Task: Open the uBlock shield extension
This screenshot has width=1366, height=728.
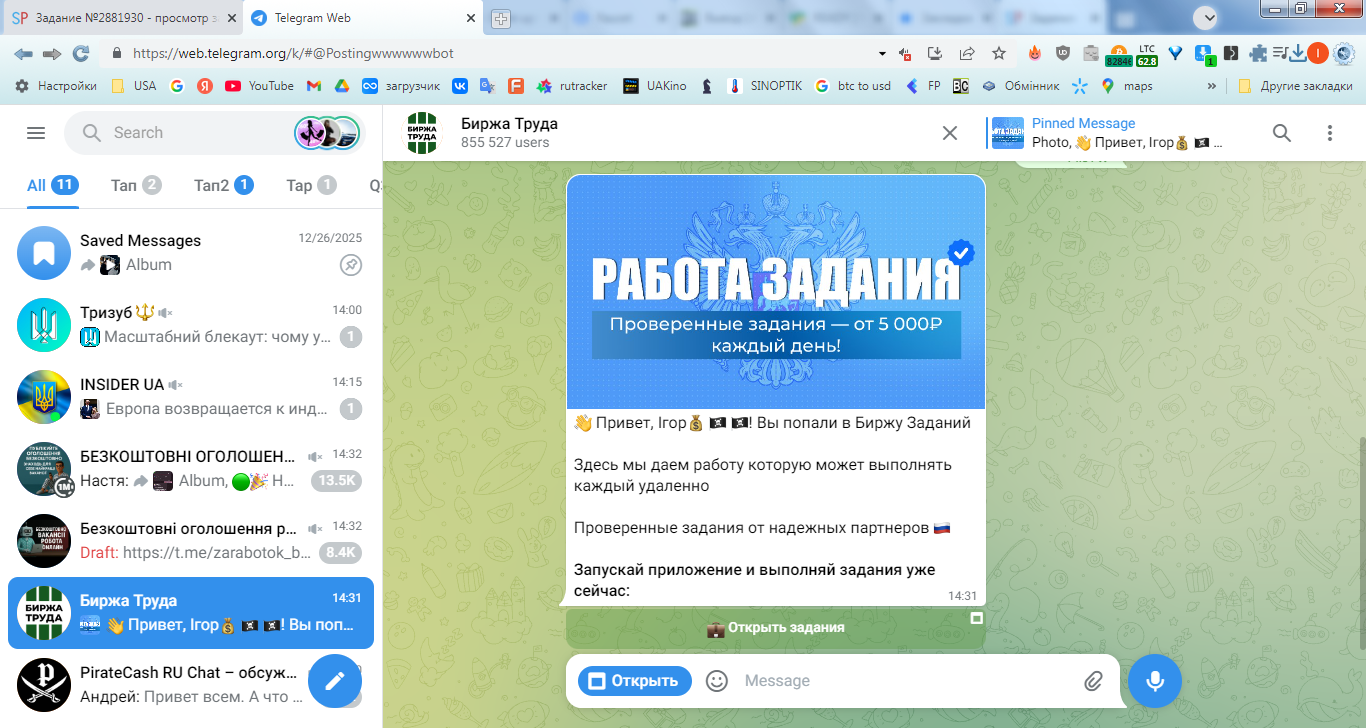Action: point(1062,54)
